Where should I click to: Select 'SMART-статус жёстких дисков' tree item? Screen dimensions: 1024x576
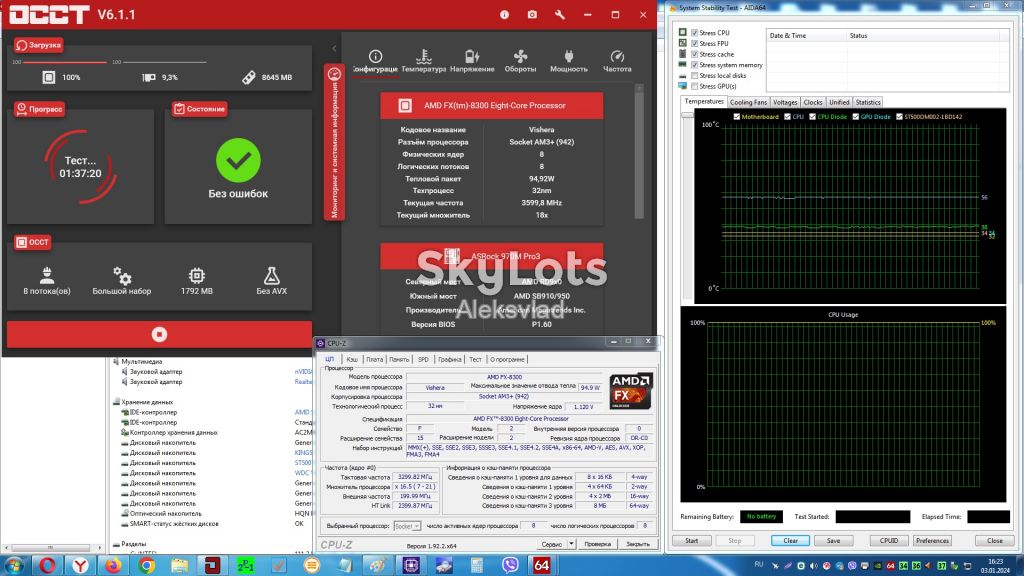[x=174, y=524]
